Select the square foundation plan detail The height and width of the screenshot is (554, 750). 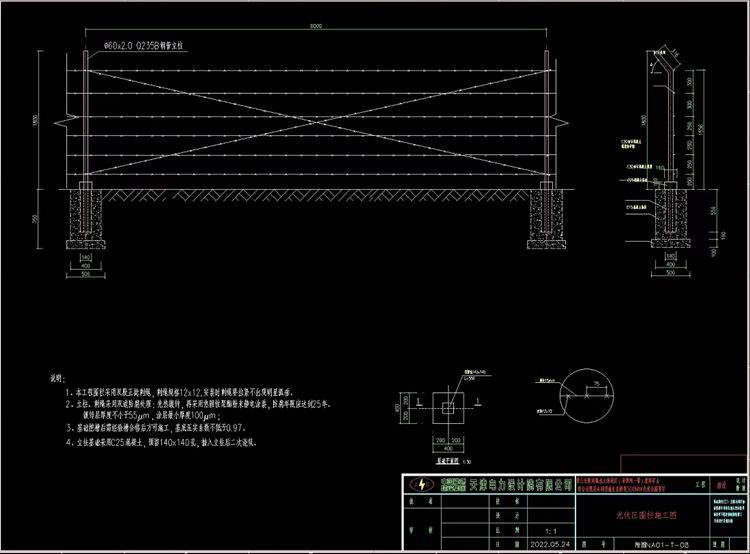(447, 412)
